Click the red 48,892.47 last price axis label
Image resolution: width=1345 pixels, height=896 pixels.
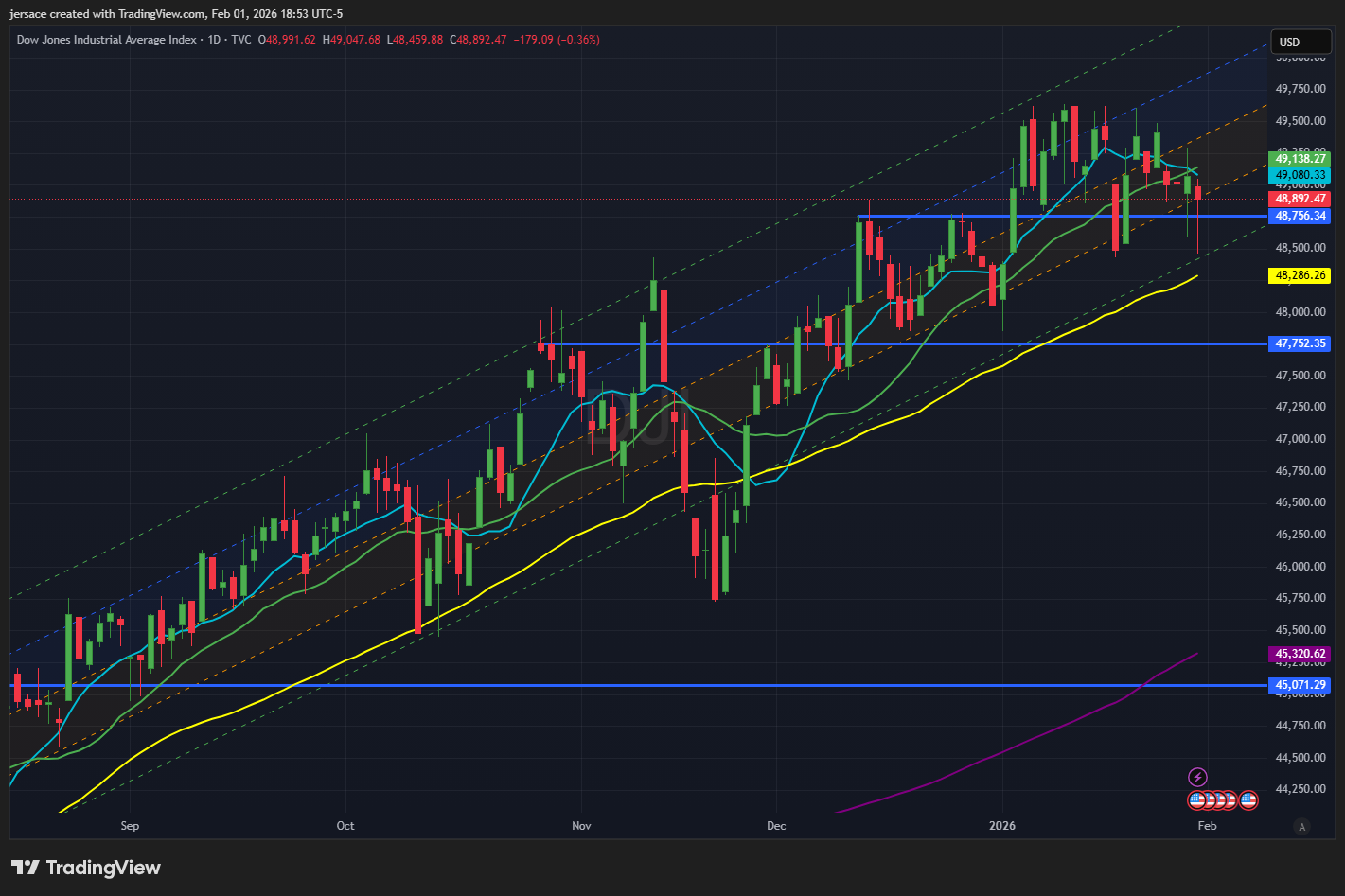click(x=1300, y=199)
